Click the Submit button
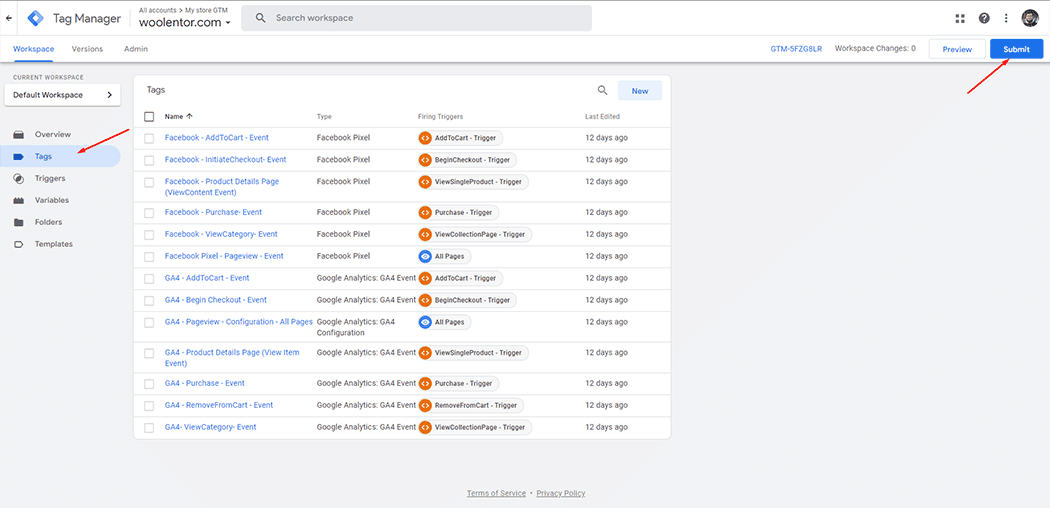 pos(1017,49)
